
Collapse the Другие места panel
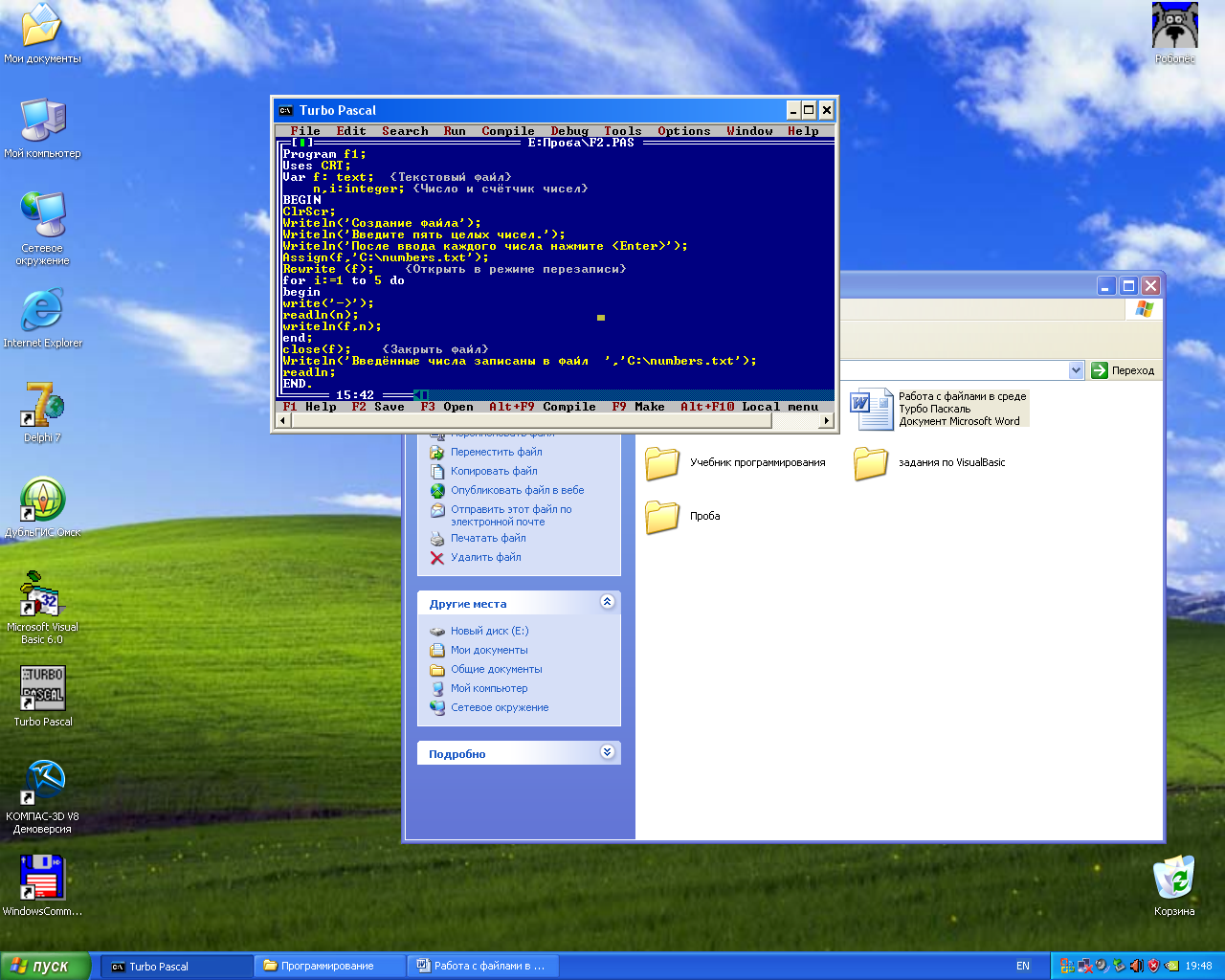(x=607, y=602)
